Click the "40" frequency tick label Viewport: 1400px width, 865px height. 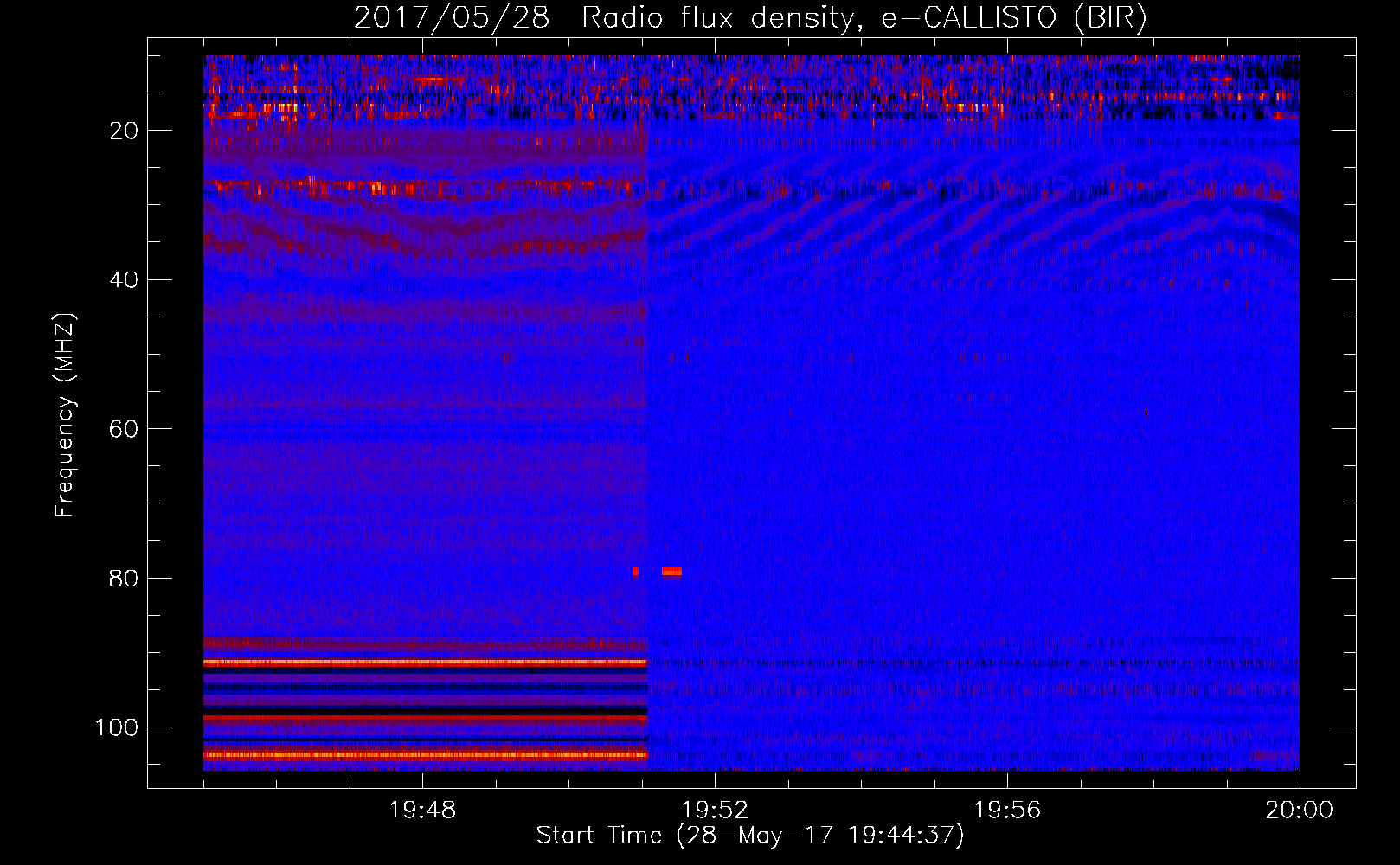pyautogui.click(x=124, y=279)
